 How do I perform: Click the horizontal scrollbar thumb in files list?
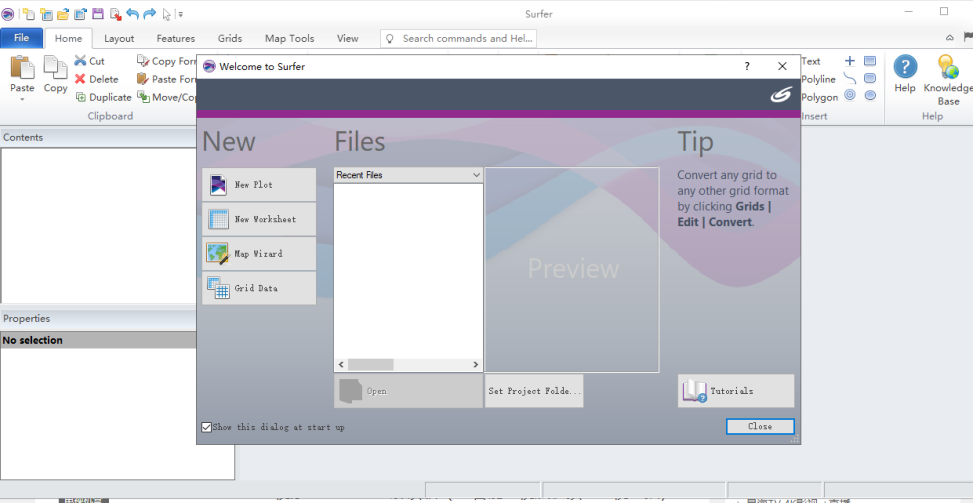(x=370, y=365)
